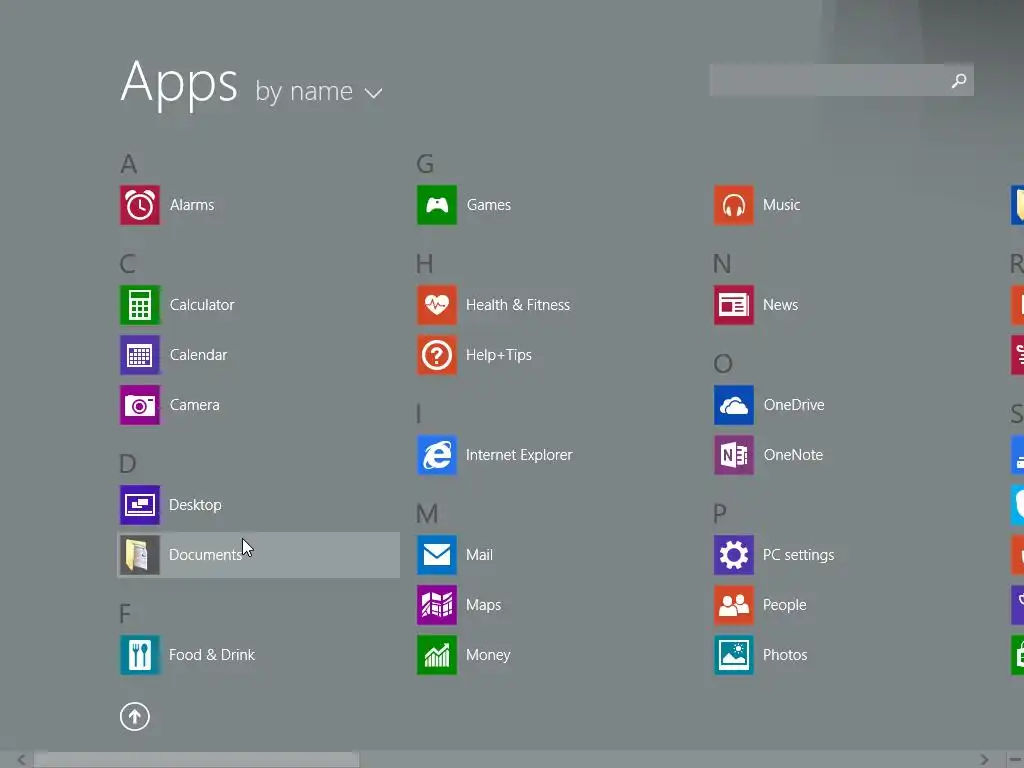
Task: Click the 'Money' label text
Action: pos(488,655)
